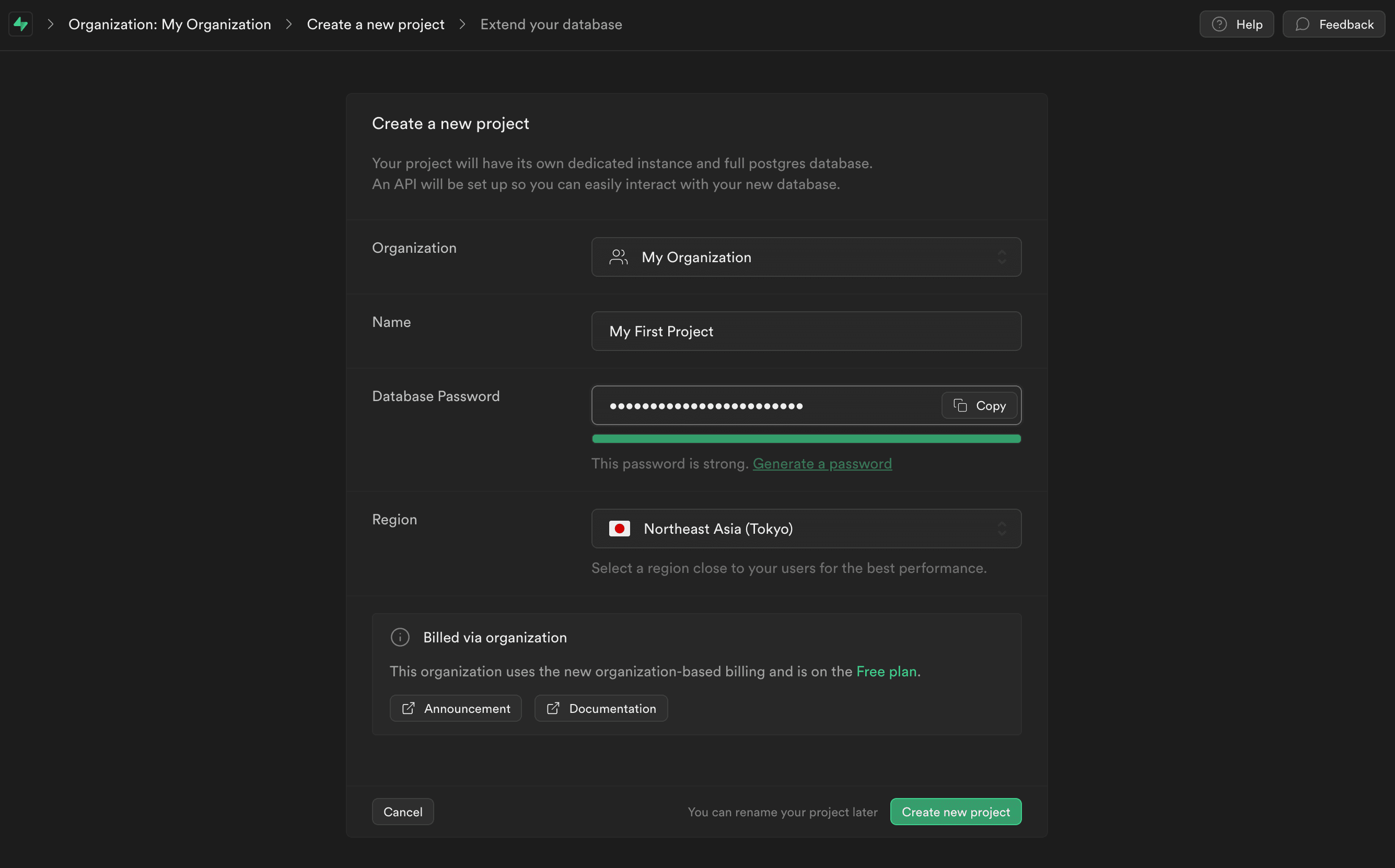Click the 'Database Password' label
The height and width of the screenshot is (868, 1395).
coord(436,396)
